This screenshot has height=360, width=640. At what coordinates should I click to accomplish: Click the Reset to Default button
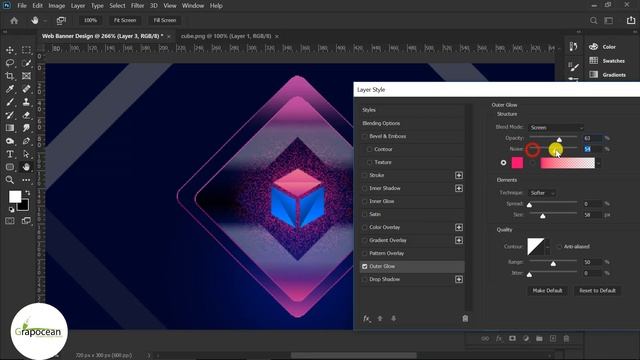597,291
